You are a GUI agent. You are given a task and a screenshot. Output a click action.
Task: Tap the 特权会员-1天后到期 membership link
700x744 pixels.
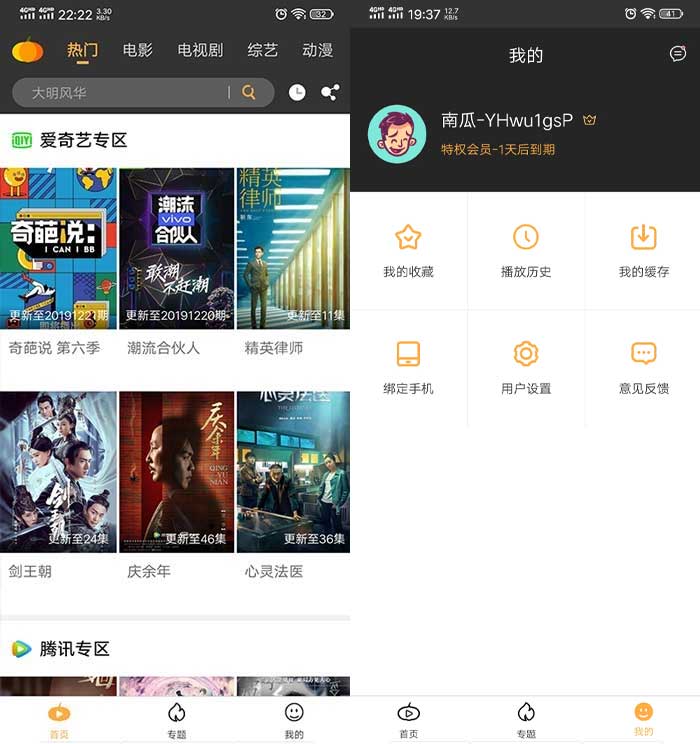pyautogui.click(x=498, y=150)
